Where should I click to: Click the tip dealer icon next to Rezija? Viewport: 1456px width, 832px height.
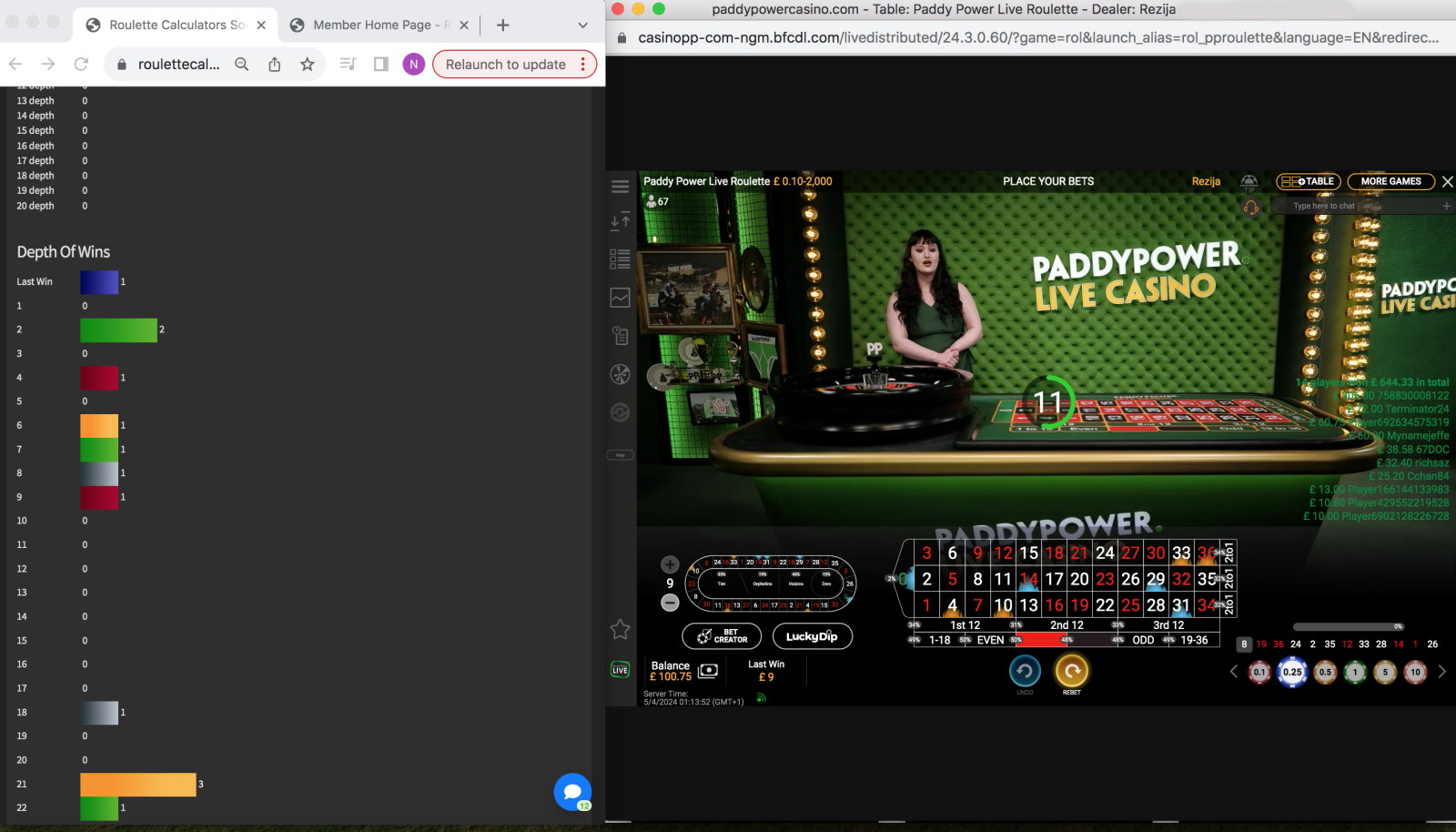point(1249,182)
